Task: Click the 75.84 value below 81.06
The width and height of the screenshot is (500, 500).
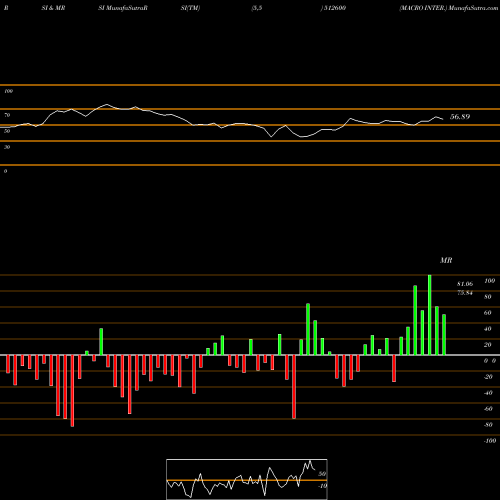Action: (465, 293)
